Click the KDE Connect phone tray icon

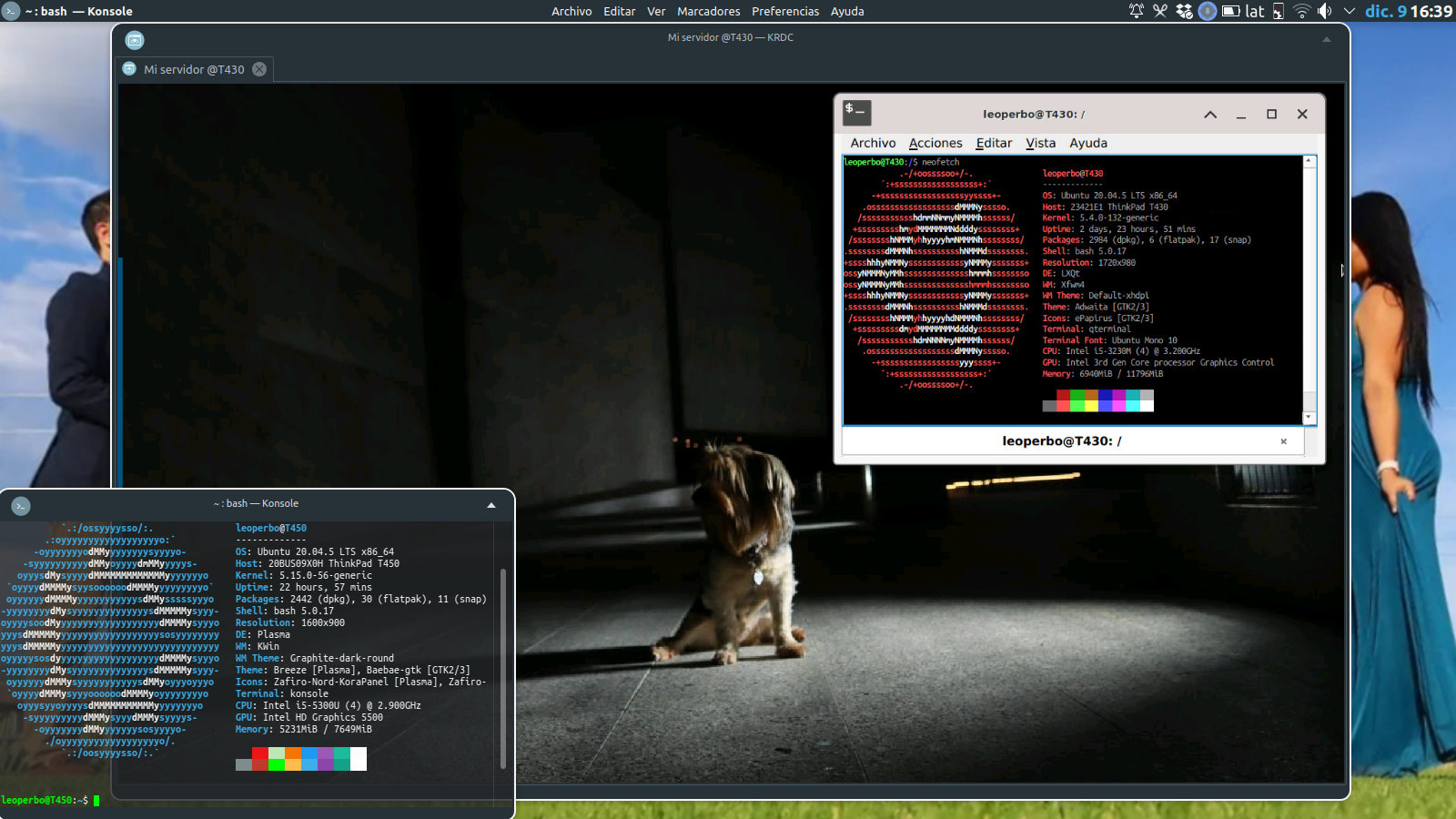pyautogui.click(x=1279, y=11)
